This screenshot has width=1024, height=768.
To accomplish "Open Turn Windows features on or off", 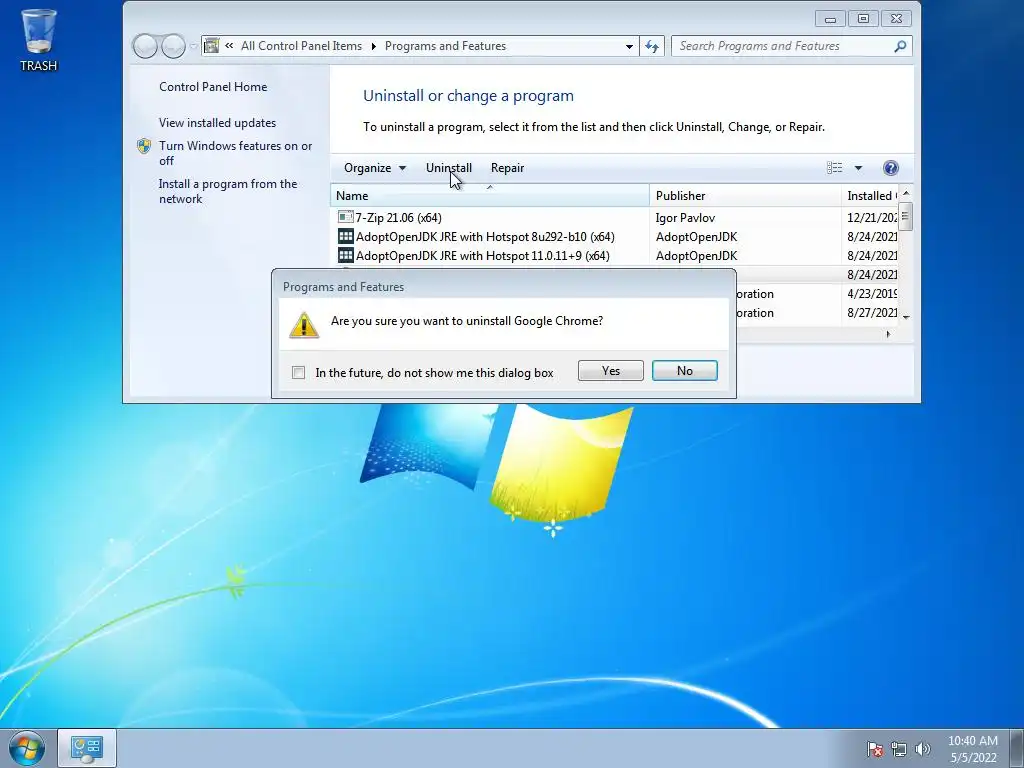I will coord(236,153).
